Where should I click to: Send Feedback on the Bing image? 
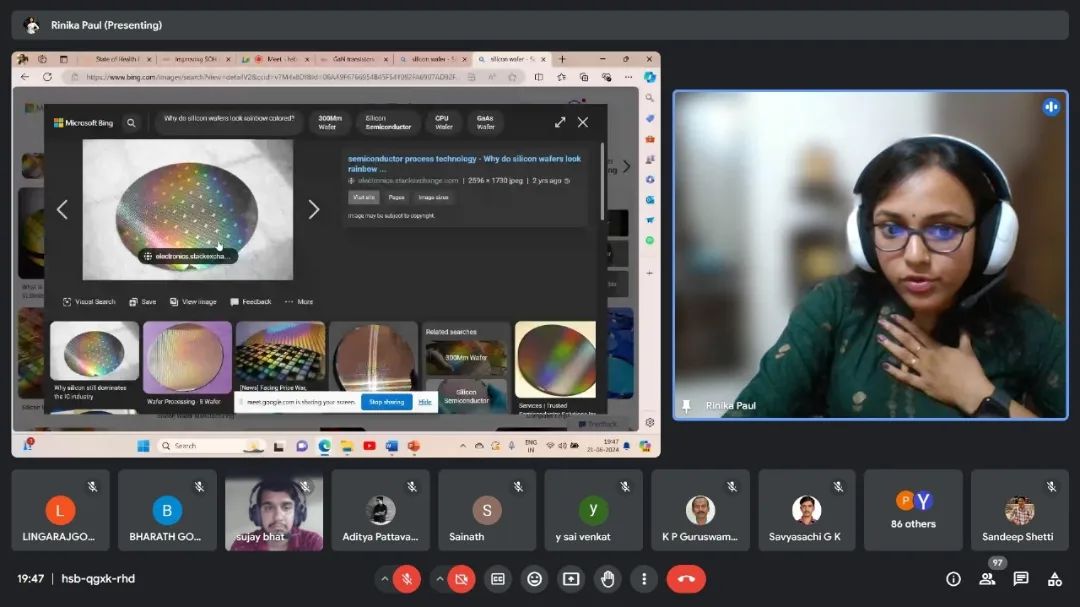(x=251, y=302)
